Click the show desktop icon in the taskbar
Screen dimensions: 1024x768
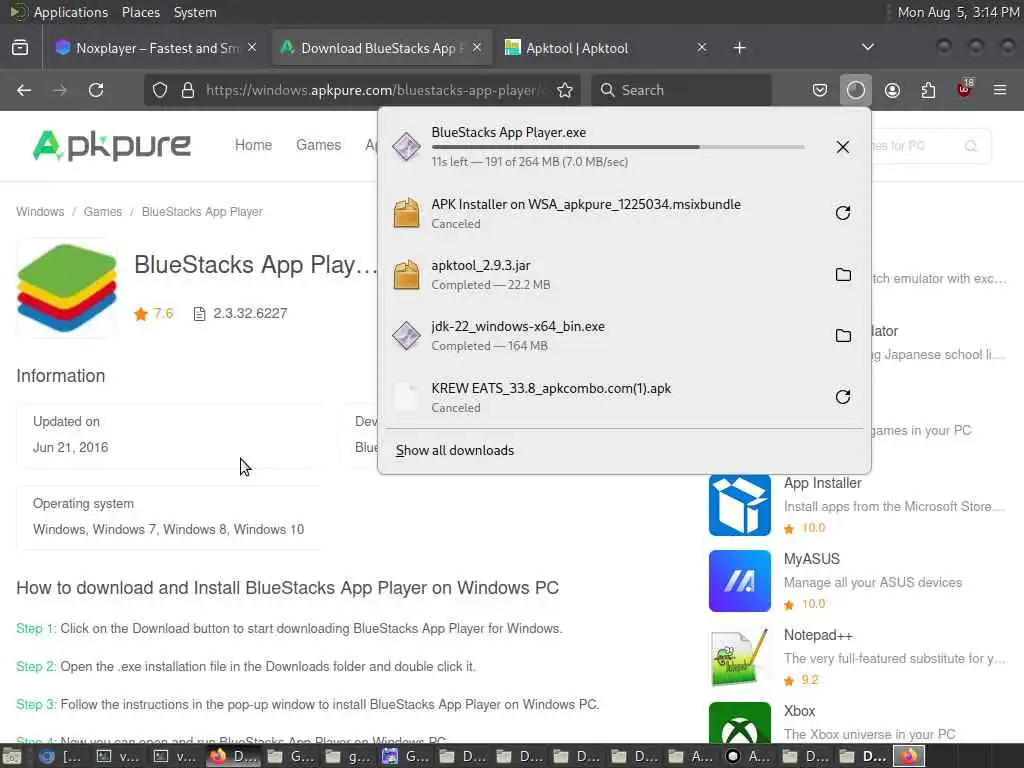(x=12, y=756)
